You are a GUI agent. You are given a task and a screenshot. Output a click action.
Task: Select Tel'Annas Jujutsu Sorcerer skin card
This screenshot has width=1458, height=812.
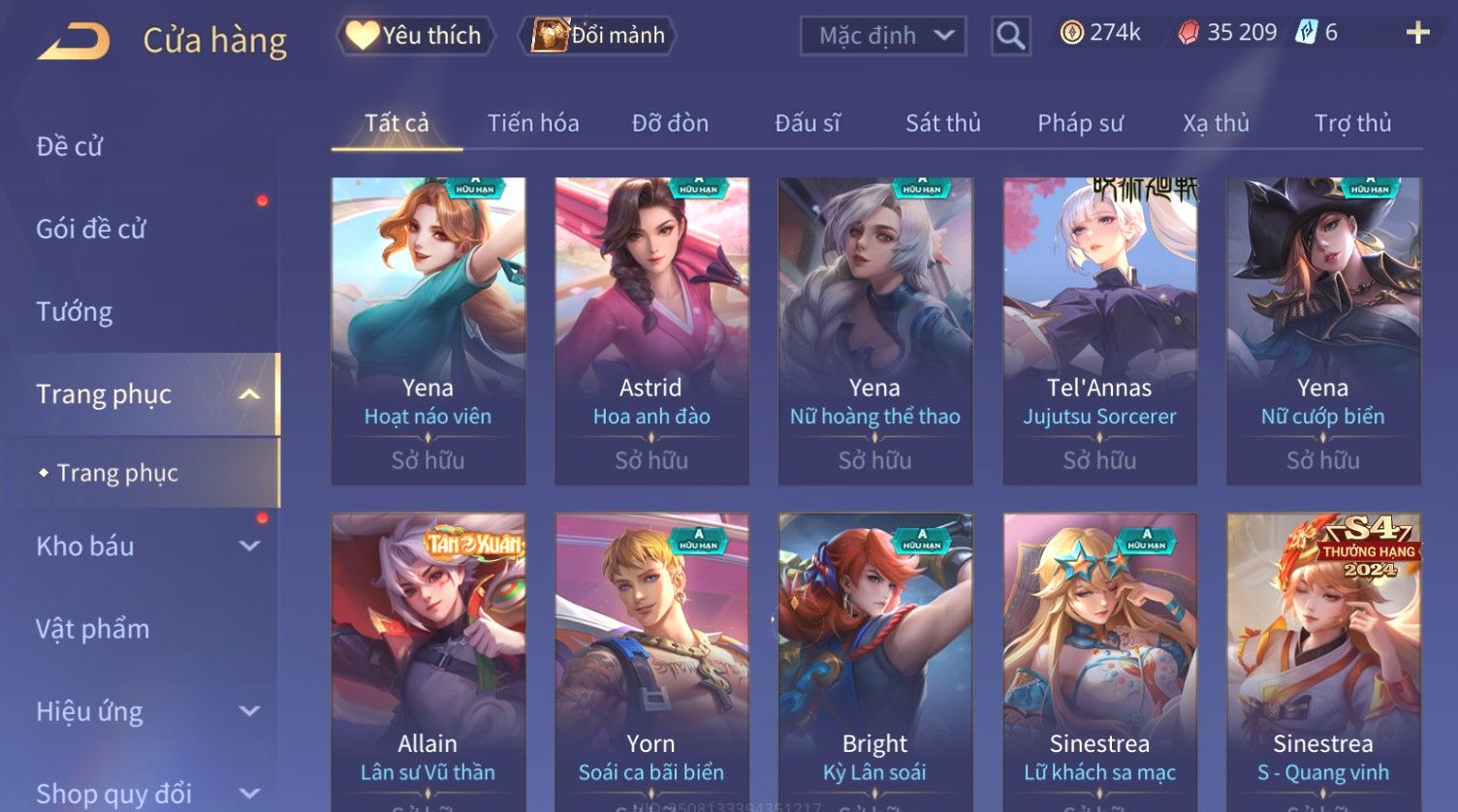(x=1099, y=330)
